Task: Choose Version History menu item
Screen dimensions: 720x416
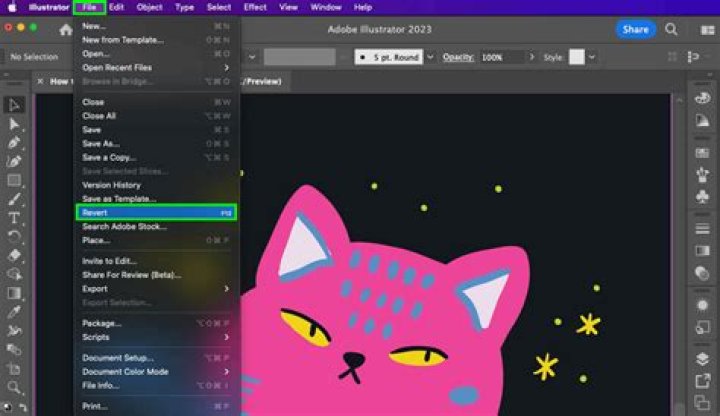Action: click(x=156, y=185)
